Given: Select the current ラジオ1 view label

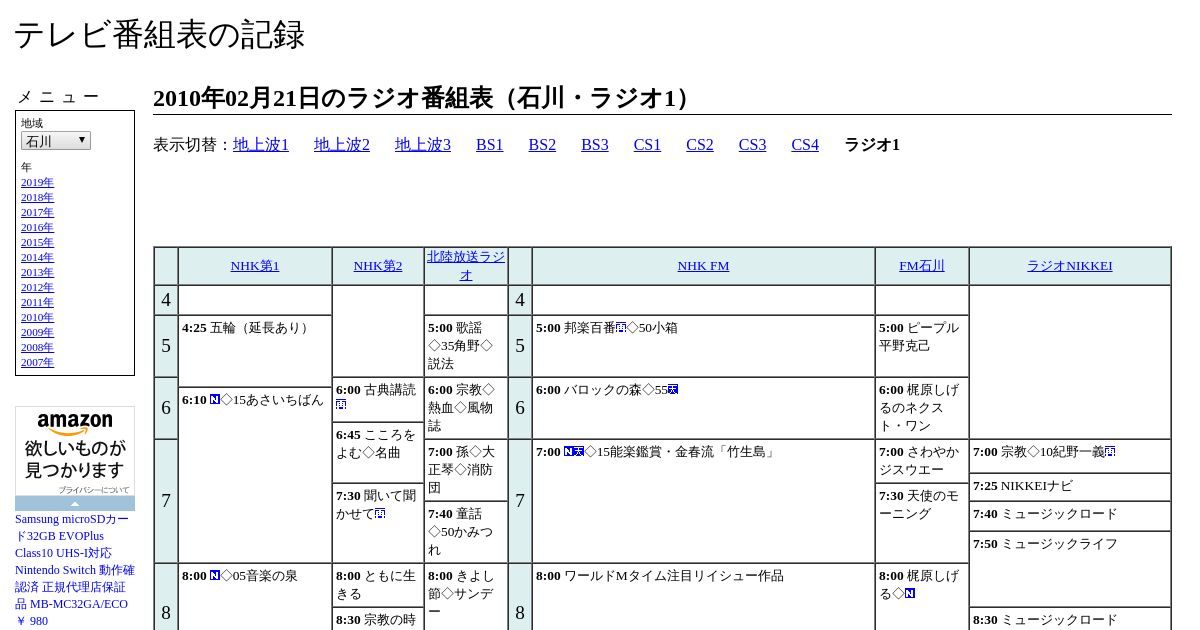Looking at the screenshot, I should [x=872, y=145].
